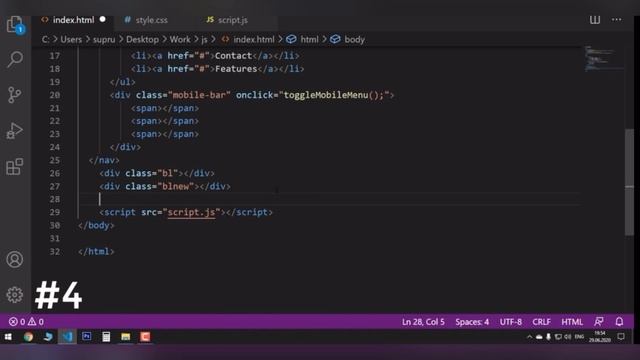Click line number 20 in gutter
The width and height of the screenshot is (640, 360).
click(54, 95)
